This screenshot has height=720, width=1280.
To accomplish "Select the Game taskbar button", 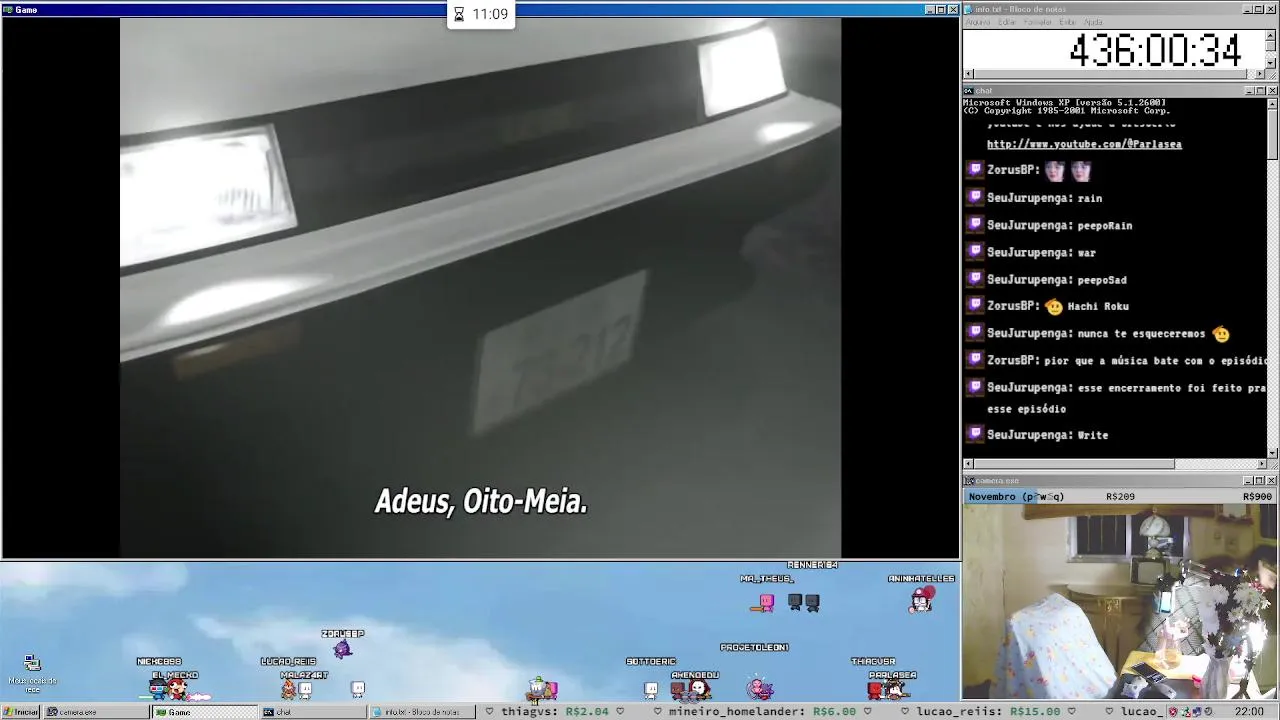I will click(x=204, y=712).
